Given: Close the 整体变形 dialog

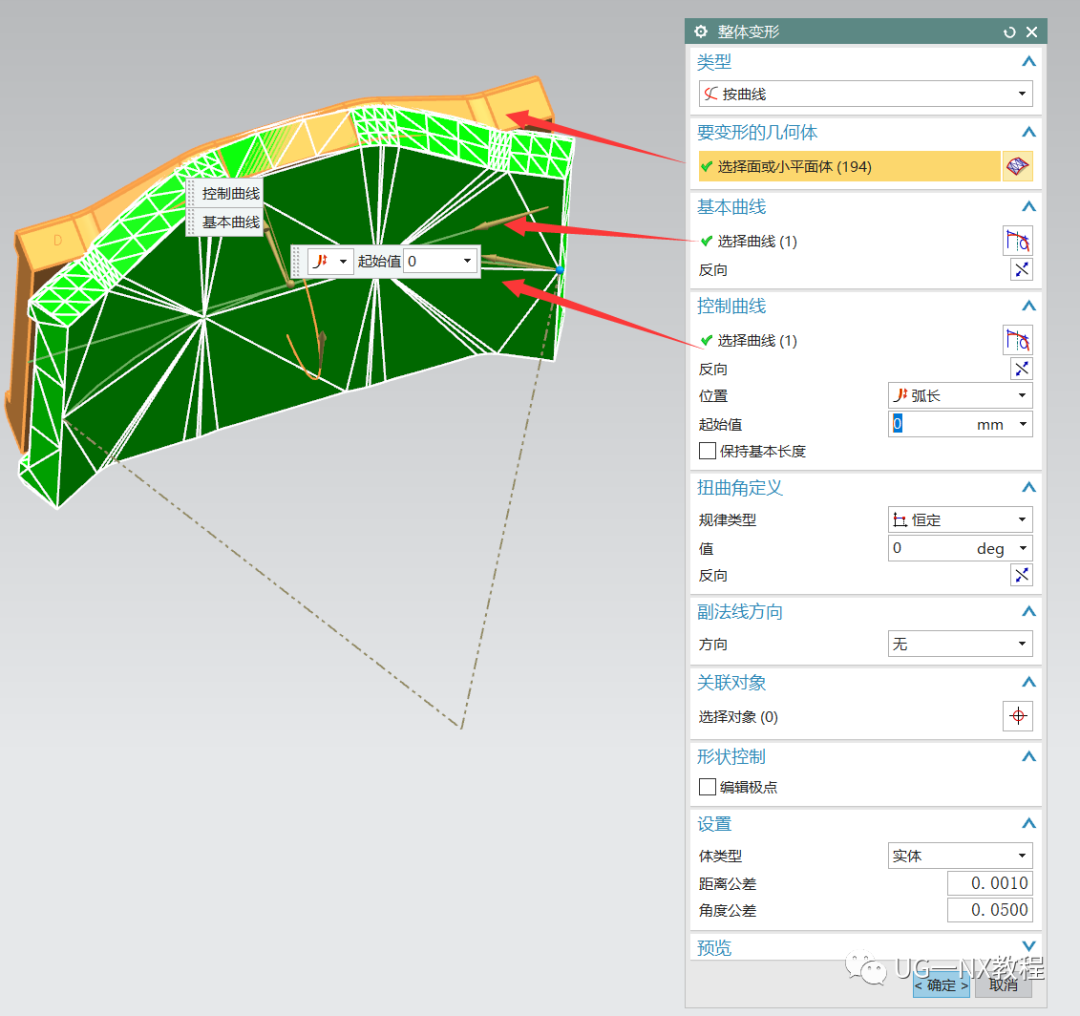Looking at the screenshot, I should pos(1032,32).
